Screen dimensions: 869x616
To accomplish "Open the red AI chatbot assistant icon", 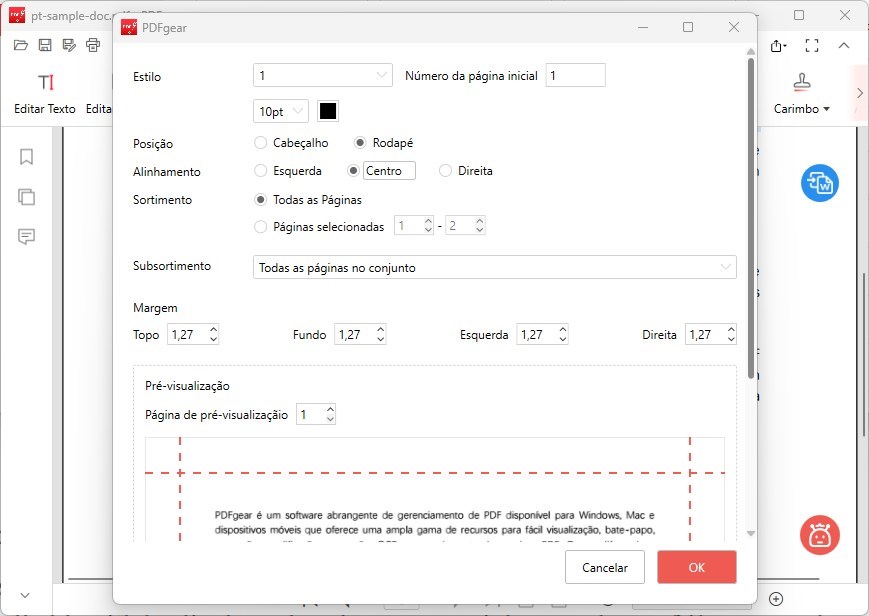I will click(819, 535).
